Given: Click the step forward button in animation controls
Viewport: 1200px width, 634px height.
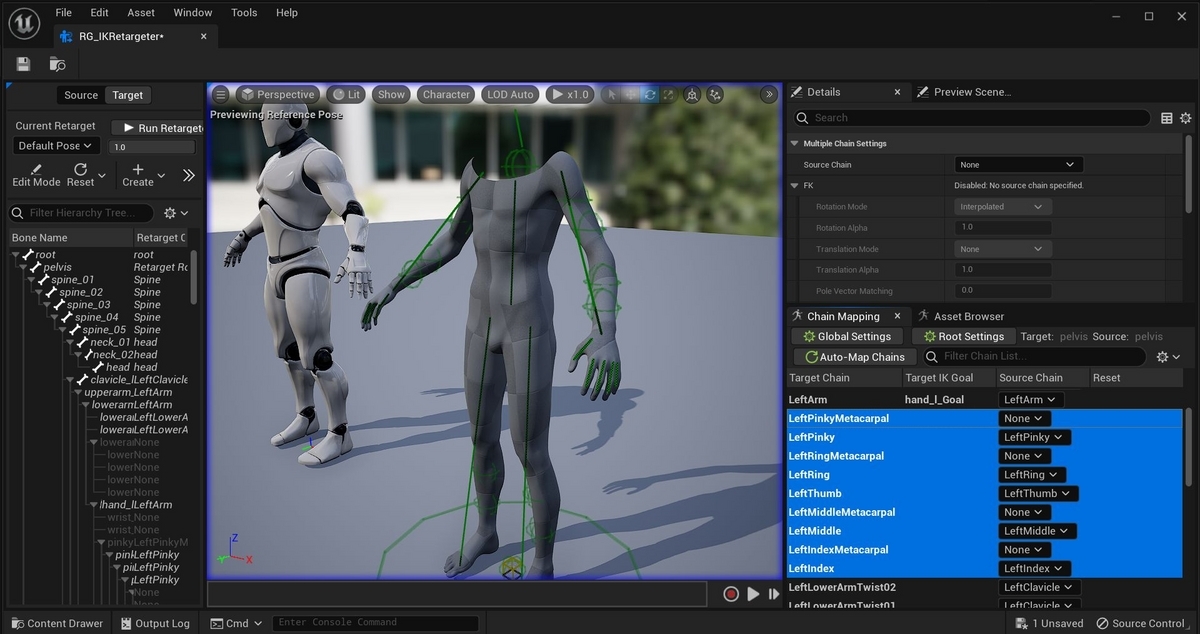Looking at the screenshot, I should click(x=774, y=594).
